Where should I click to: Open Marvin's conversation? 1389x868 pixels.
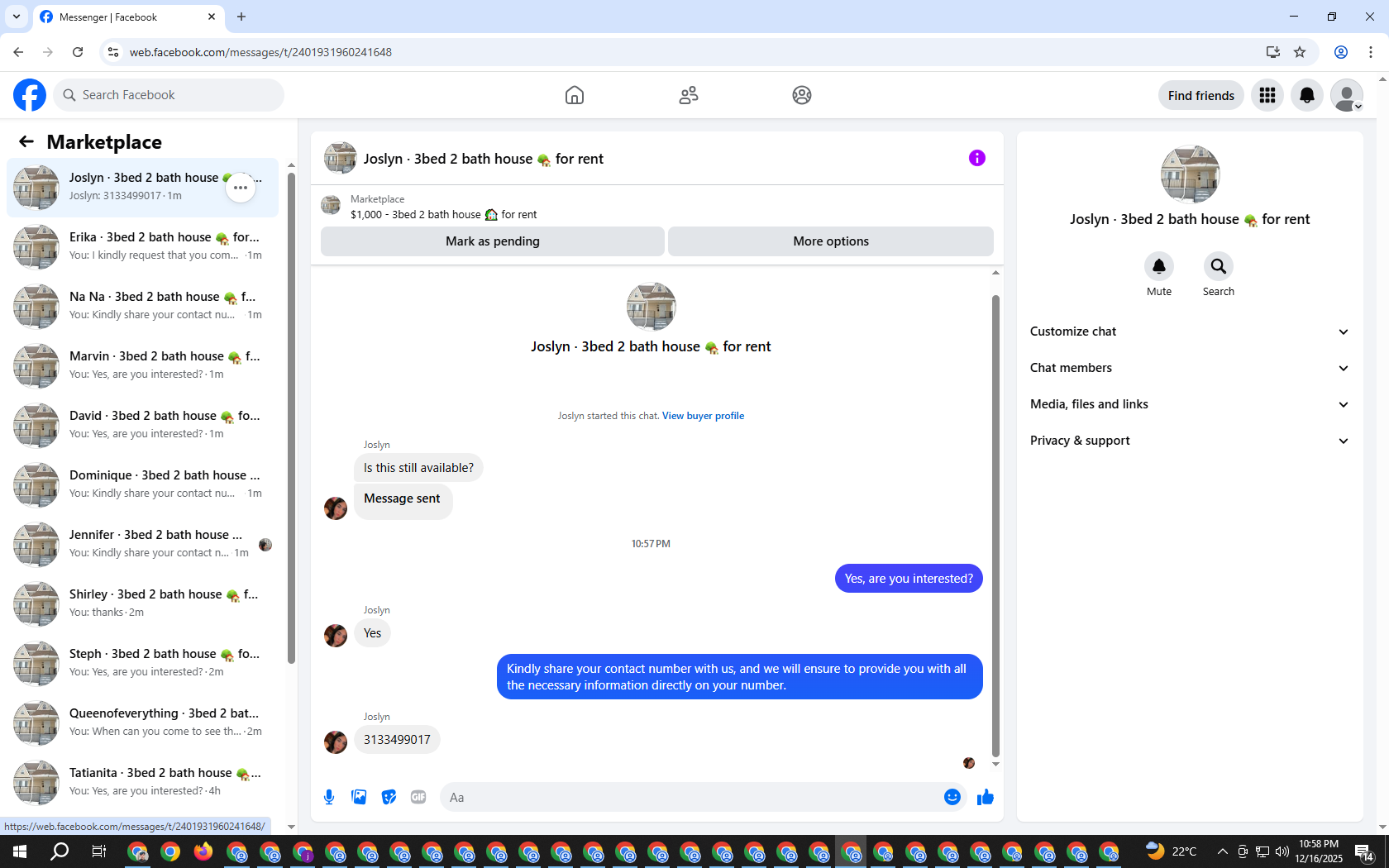tap(143, 365)
